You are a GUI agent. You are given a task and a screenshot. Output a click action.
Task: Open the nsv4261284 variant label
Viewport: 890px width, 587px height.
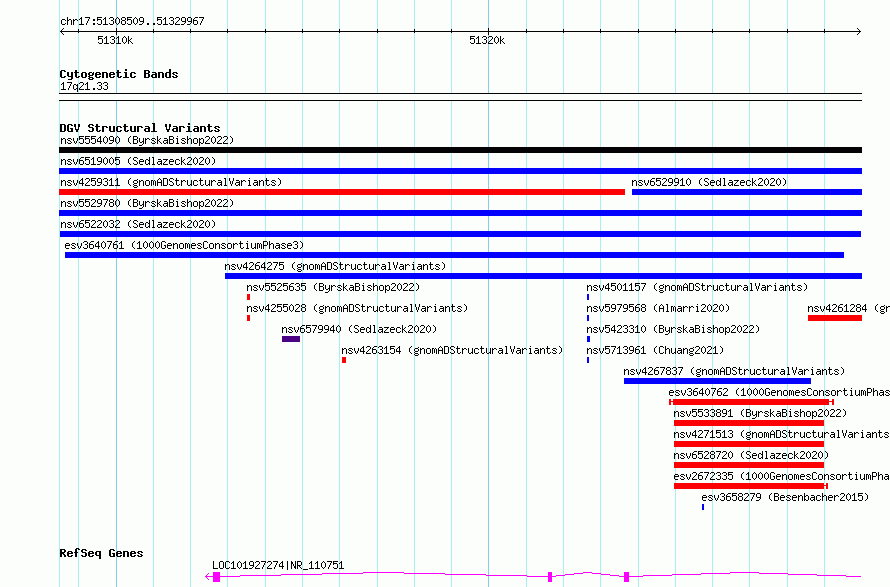(x=849, y=308)
